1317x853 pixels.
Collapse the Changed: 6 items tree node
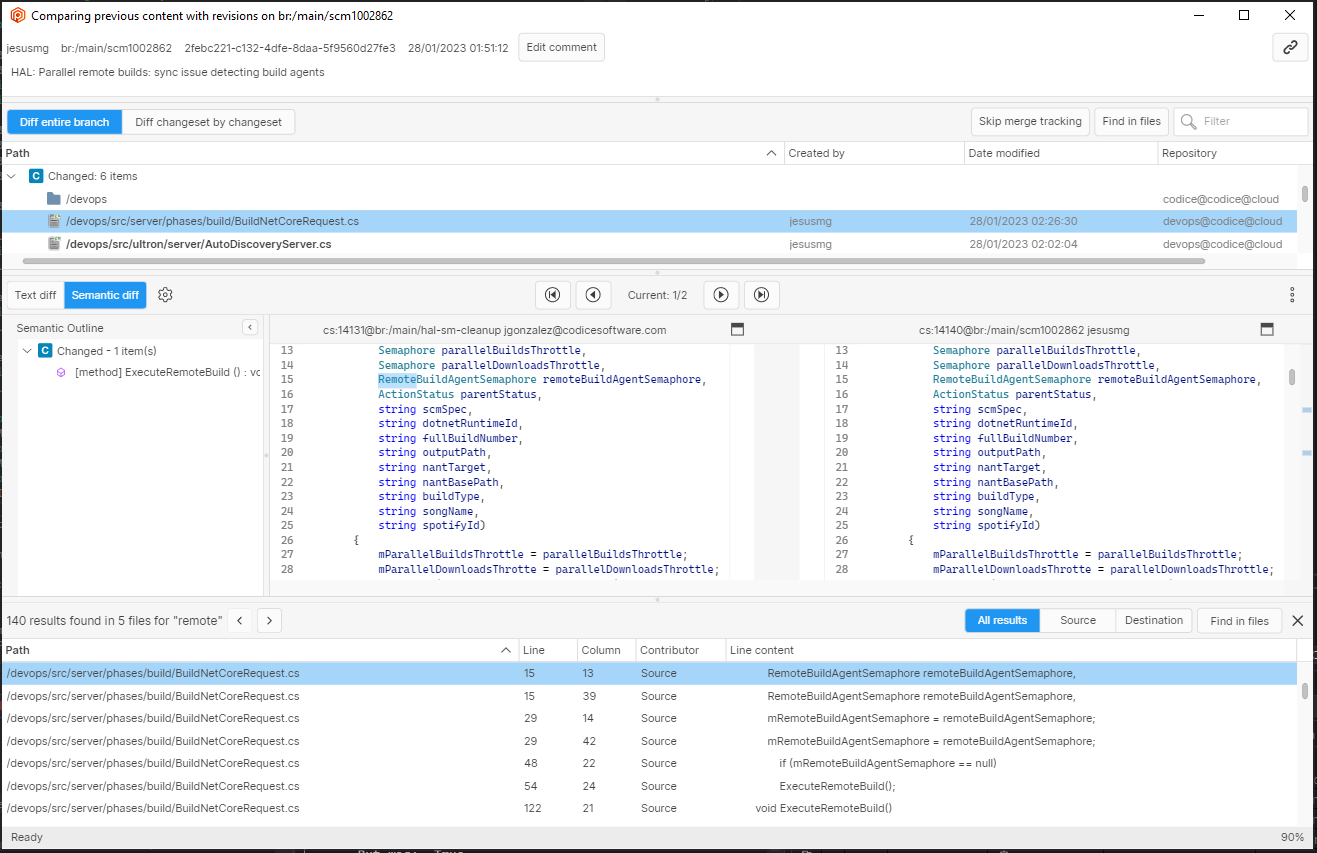point(11,175)
